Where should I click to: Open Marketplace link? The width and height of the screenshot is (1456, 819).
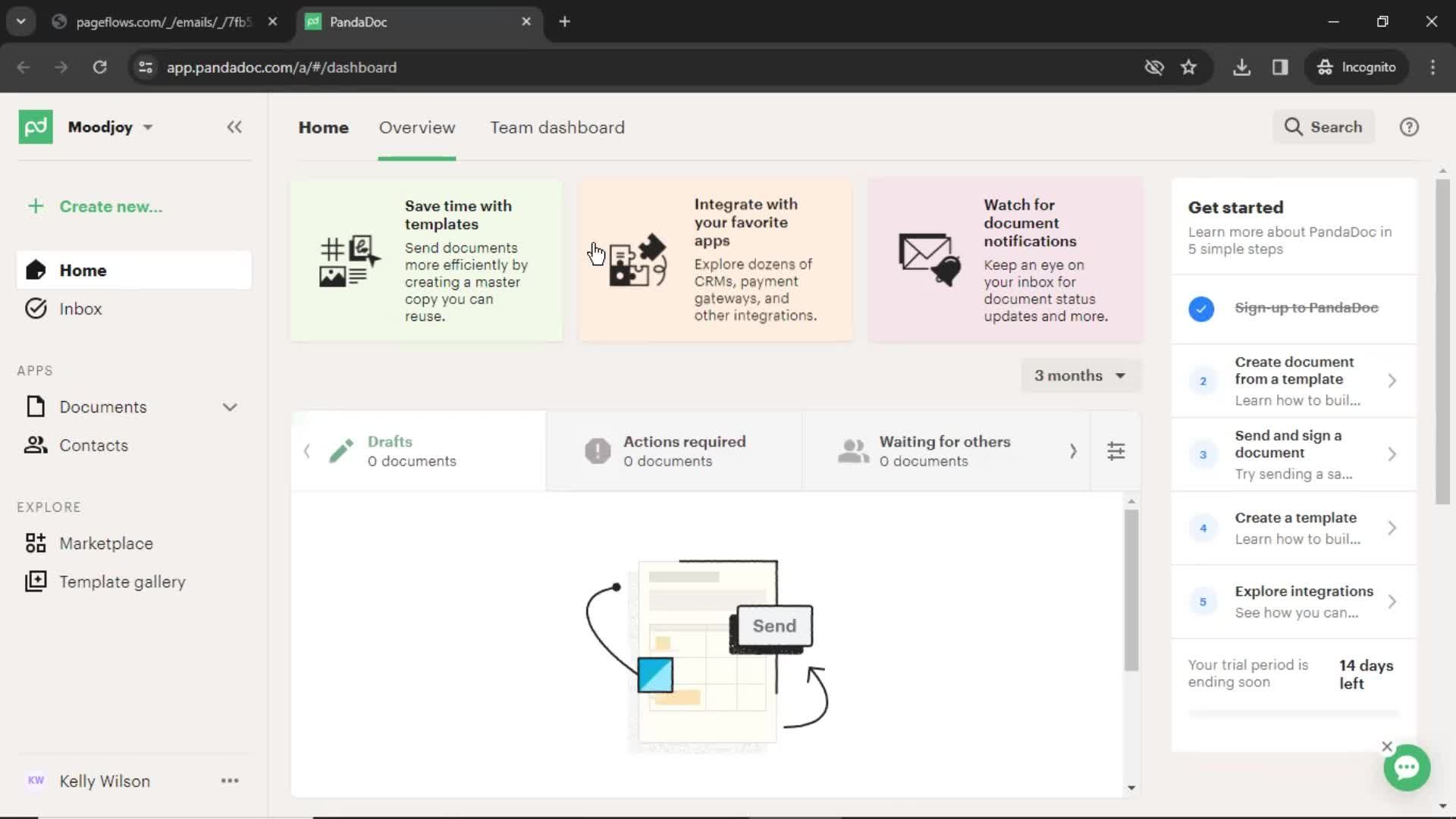(x=133, y=543)
